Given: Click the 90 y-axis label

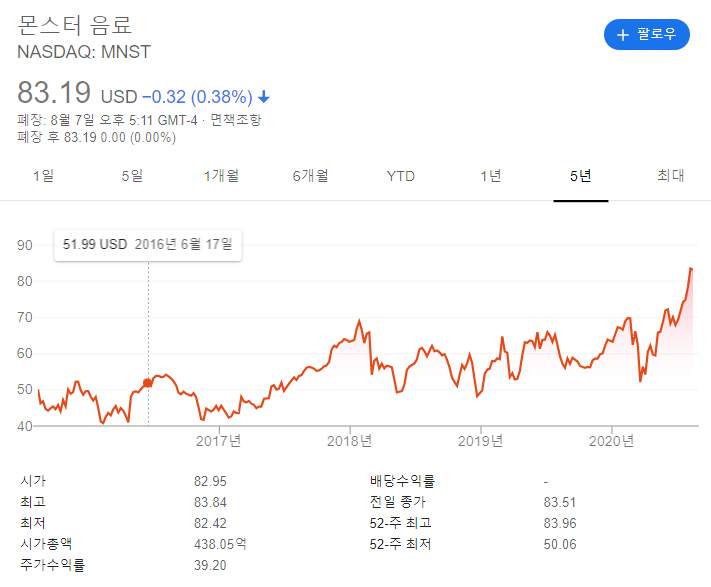Looking at the screenshot, I should (x=25, y=245).
